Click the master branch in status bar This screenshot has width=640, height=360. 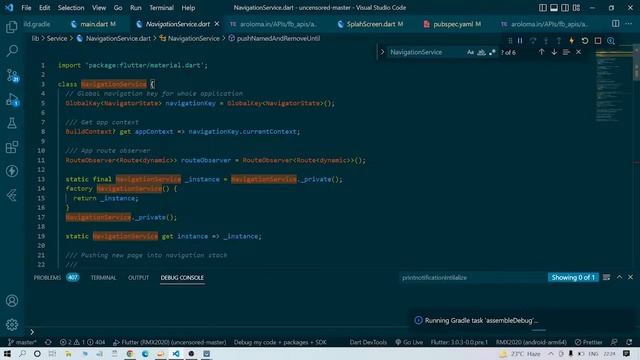pos(22,342)
